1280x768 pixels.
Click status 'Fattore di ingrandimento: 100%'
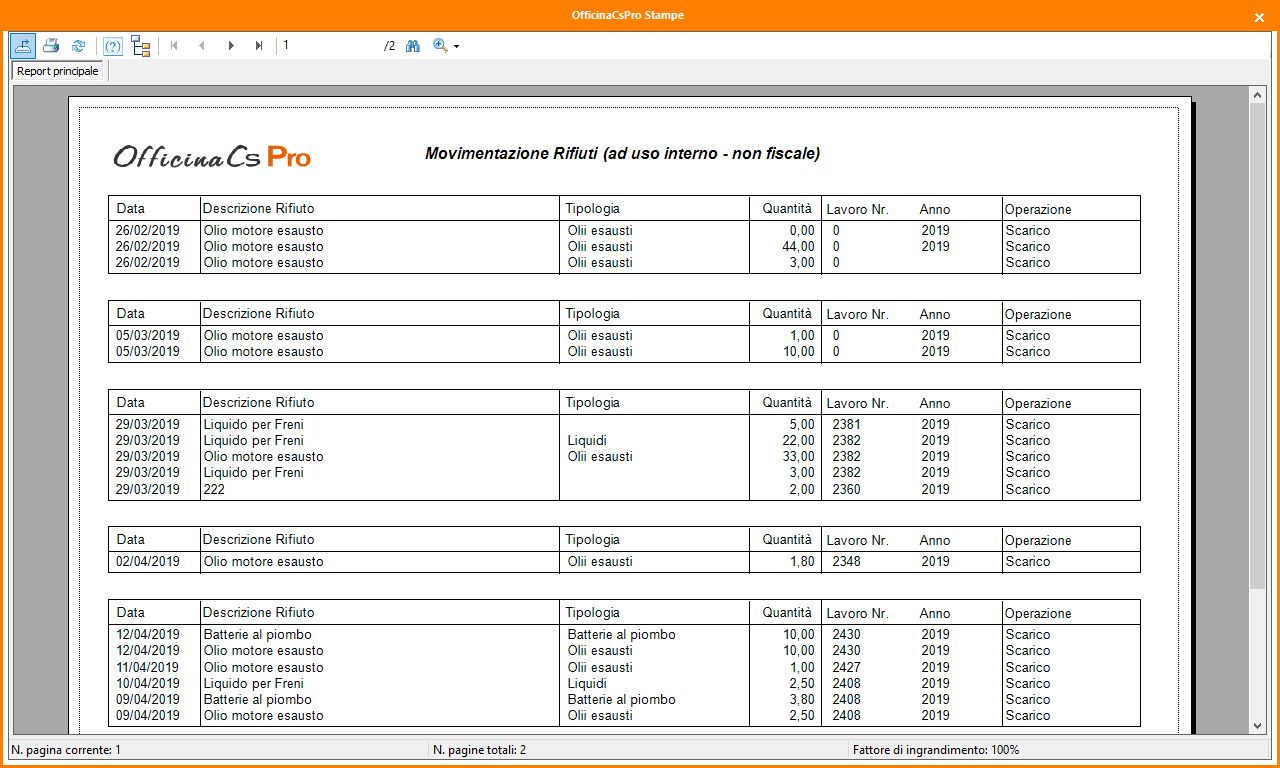936,750
